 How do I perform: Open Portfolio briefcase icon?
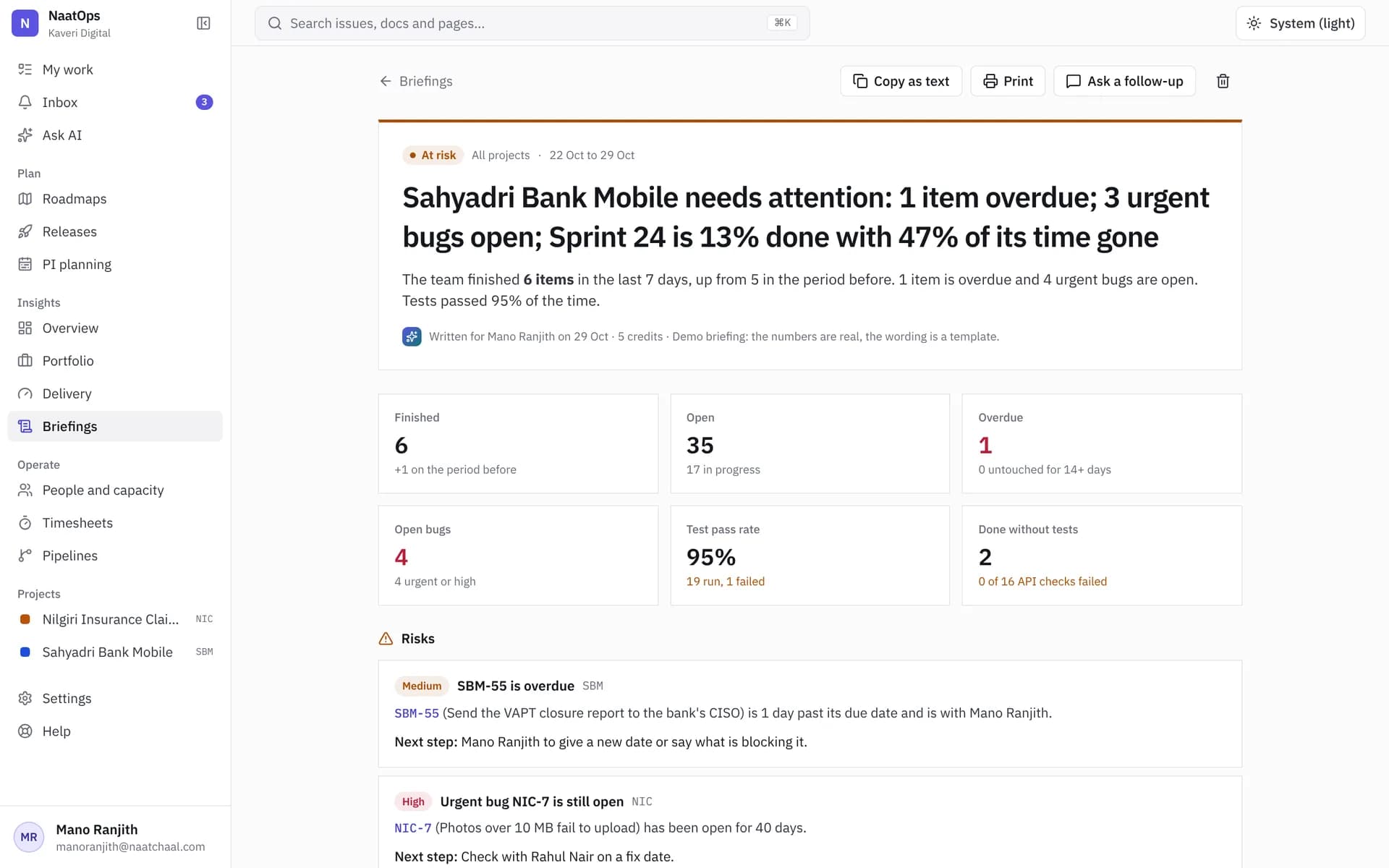click(25, 360)
